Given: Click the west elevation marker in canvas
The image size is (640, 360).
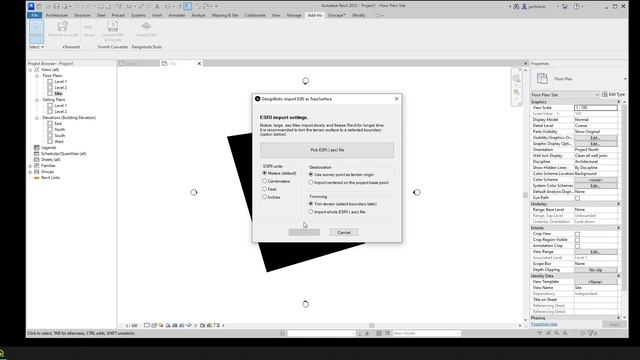Looking at the screenshot, I should (x=193, y=192).
